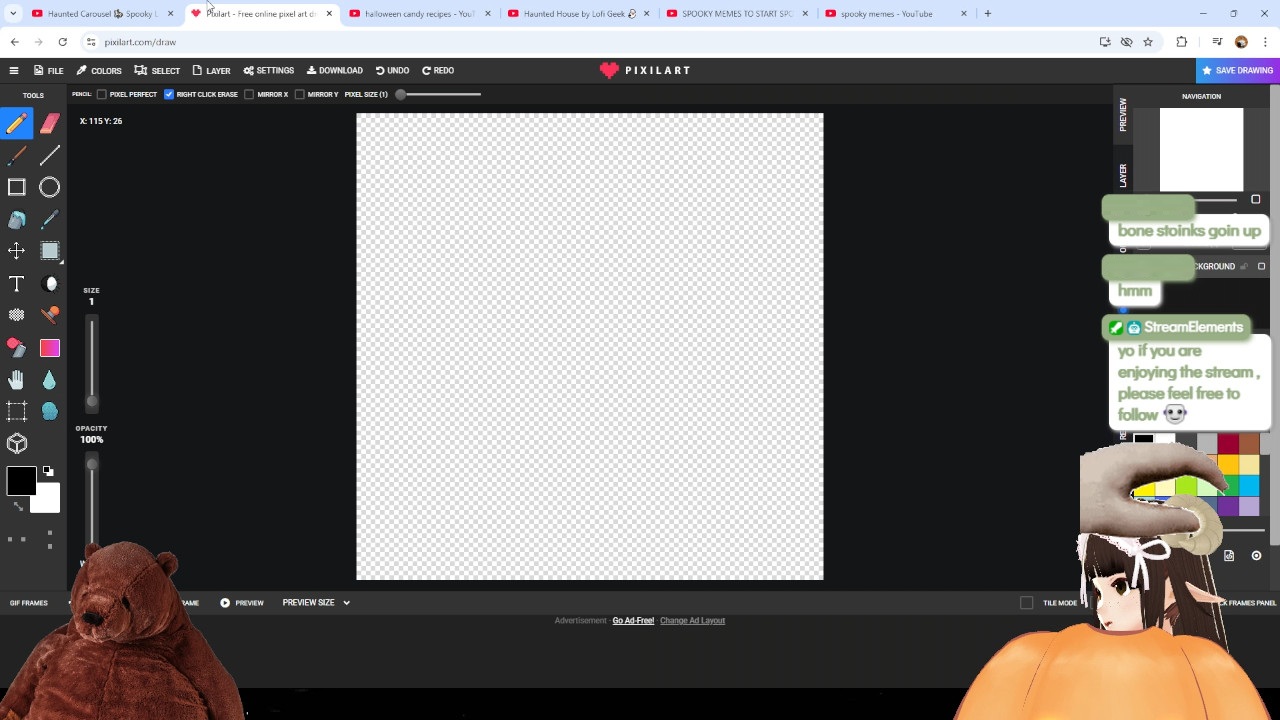1280x720 pixels.
Task: Play the animation Preview
Action: tap(242, 603)
